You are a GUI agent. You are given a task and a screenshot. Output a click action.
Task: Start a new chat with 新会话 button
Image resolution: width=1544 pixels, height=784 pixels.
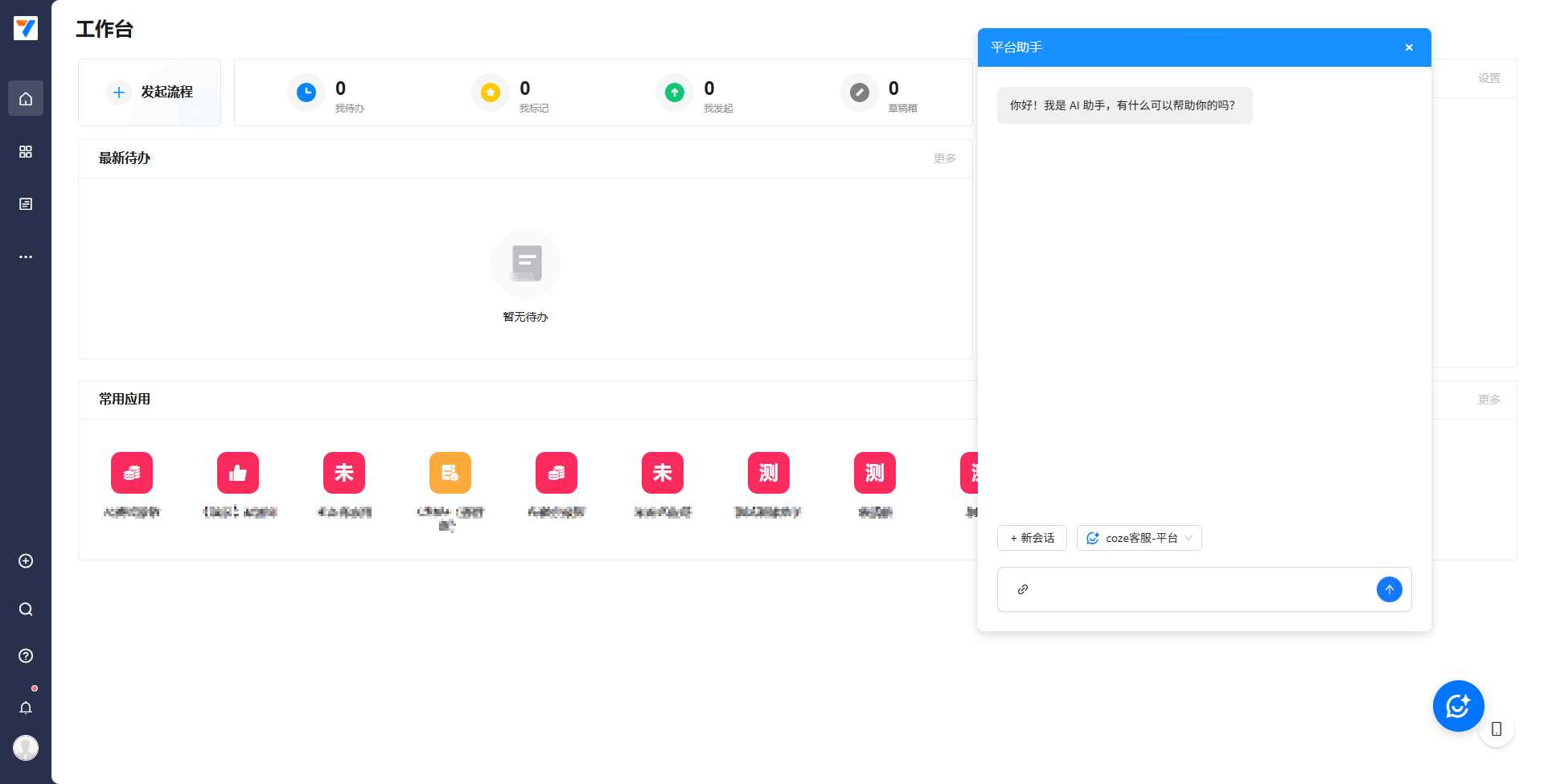click(x=1032, y=538)
